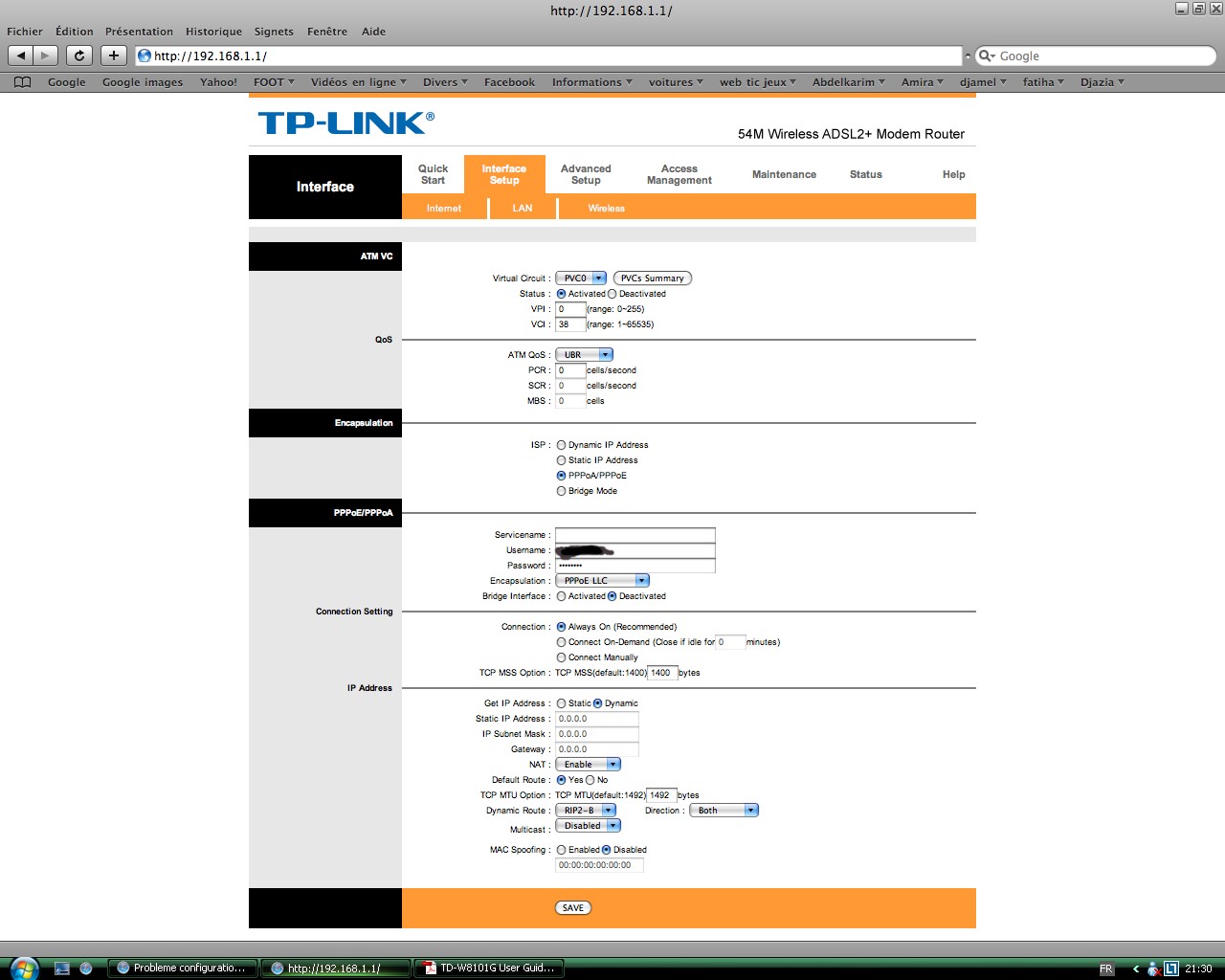Open the Signets menu
Viewport: 1225px width, 980px height.
pyautogui.click(x=274, y=32)
